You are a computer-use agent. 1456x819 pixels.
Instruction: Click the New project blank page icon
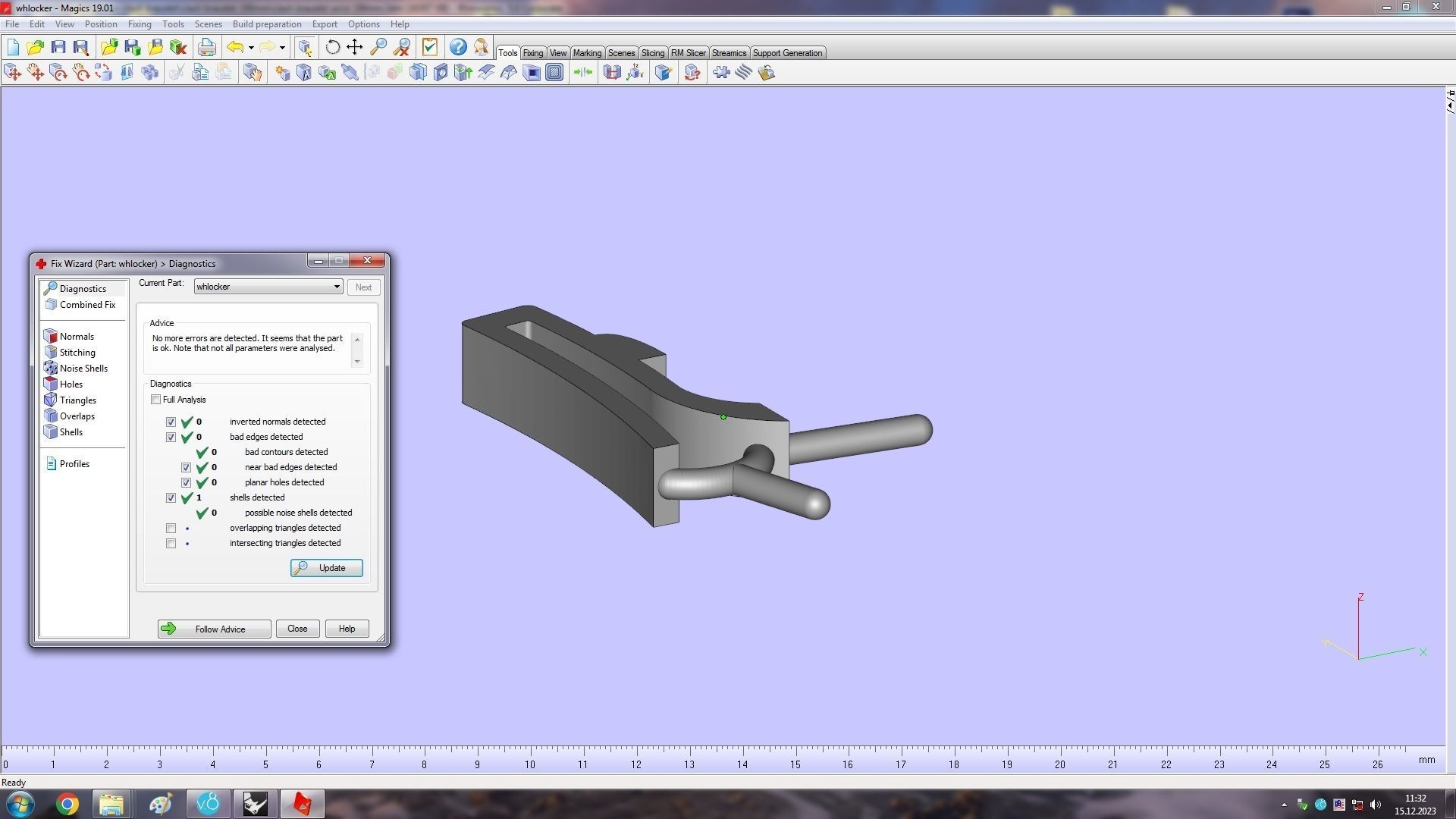click(13, 47)
